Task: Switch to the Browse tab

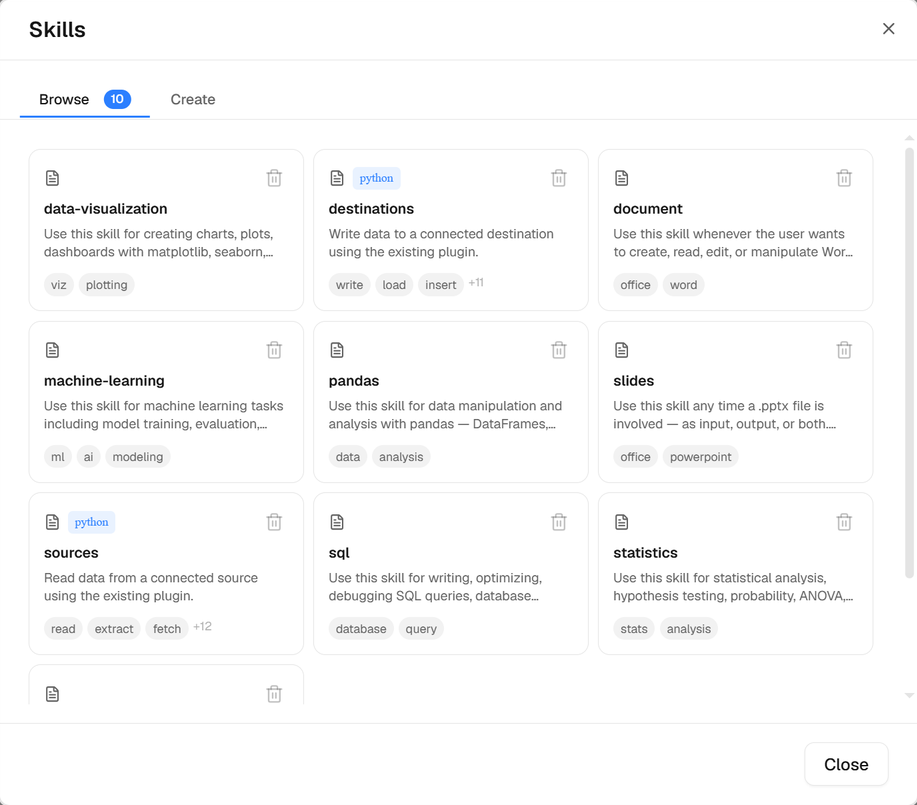Action: coord(85,99)
